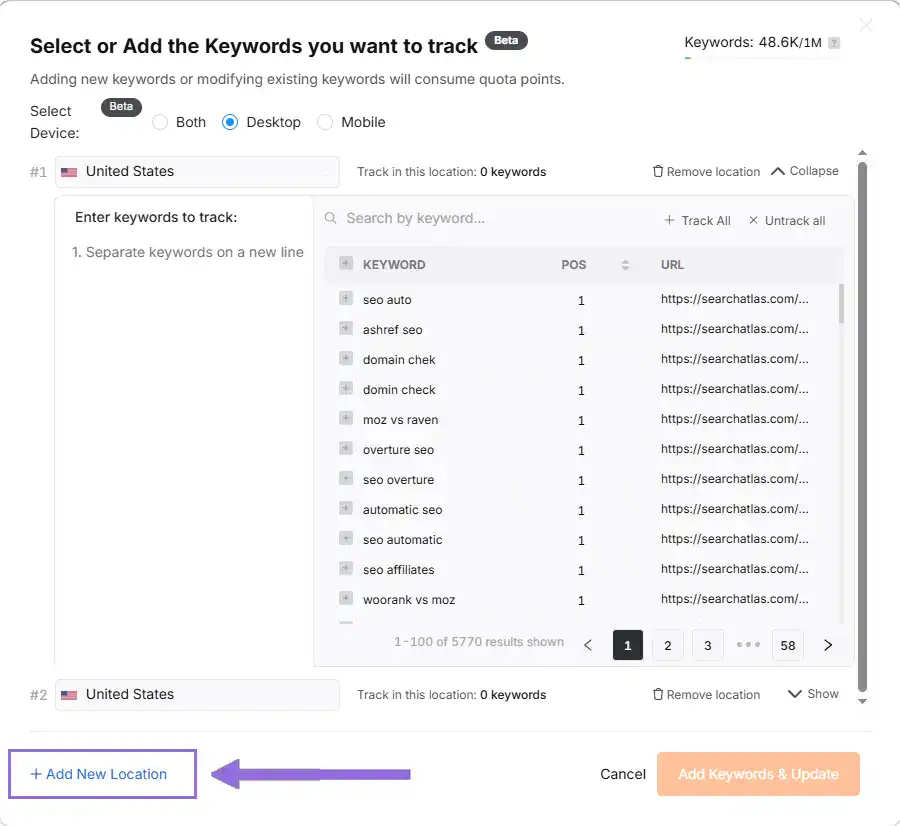Viewport: 900px width, 826px height.
Task: Choose the Mobile device radio option
Action: point(325,122)
